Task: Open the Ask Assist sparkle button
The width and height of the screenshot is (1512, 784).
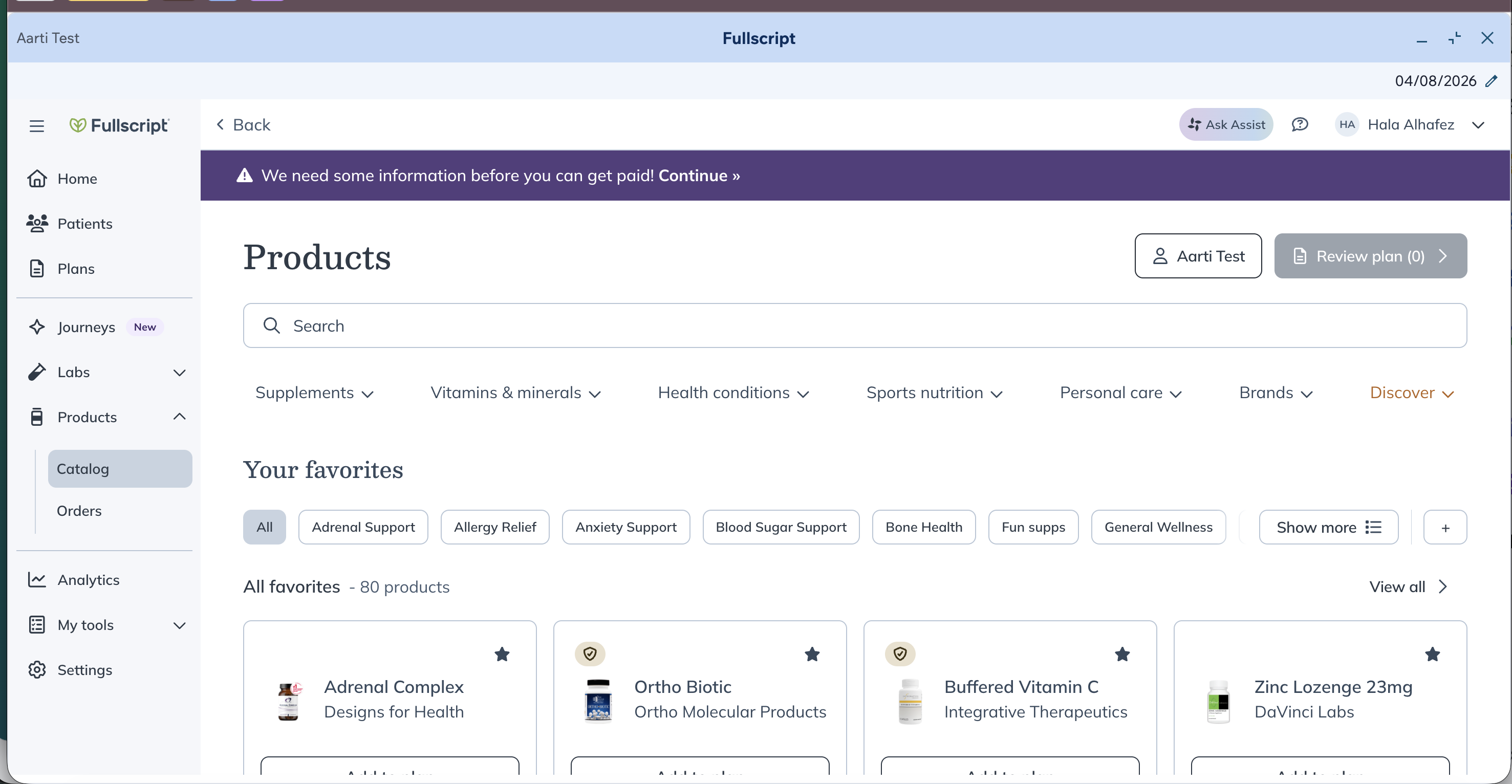Action: click(1225, 124)
